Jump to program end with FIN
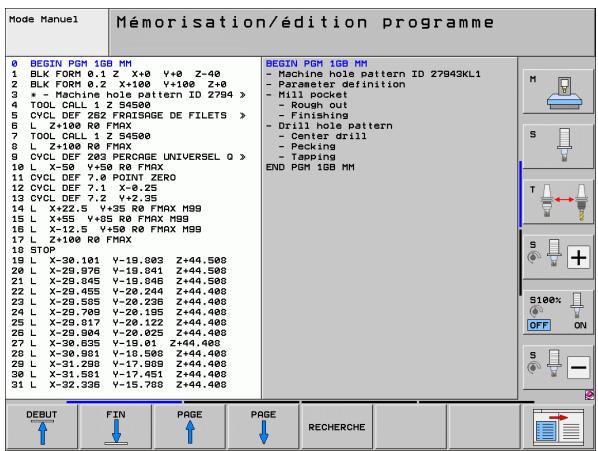This screenshot has width=598, height=451. [116, 426]
